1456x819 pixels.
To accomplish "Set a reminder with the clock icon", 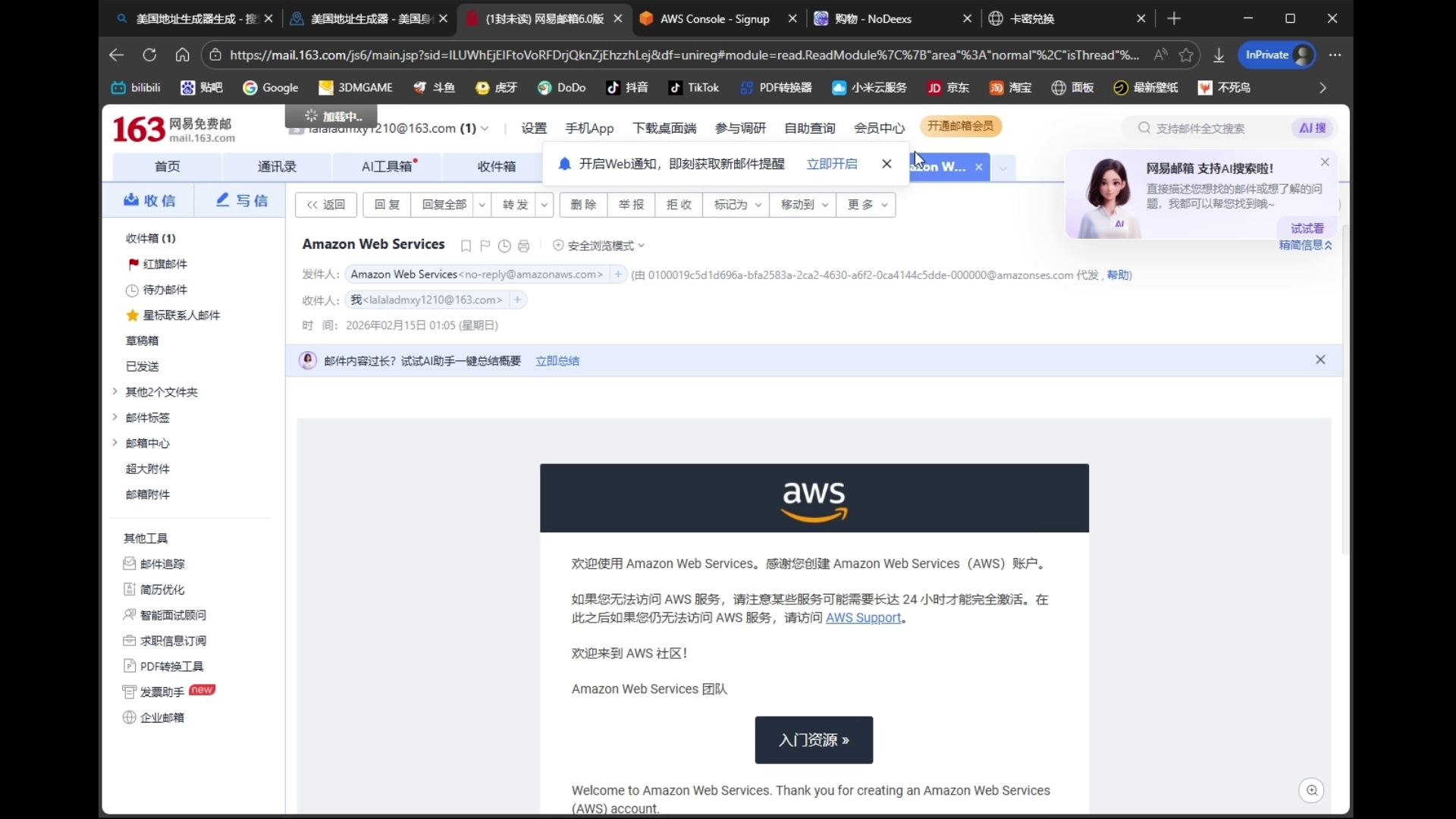I will [x=504, y=246].
